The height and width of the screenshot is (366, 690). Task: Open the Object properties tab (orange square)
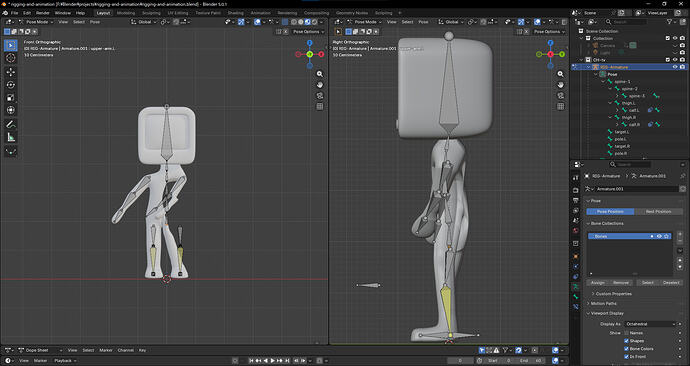click(576, 256)
